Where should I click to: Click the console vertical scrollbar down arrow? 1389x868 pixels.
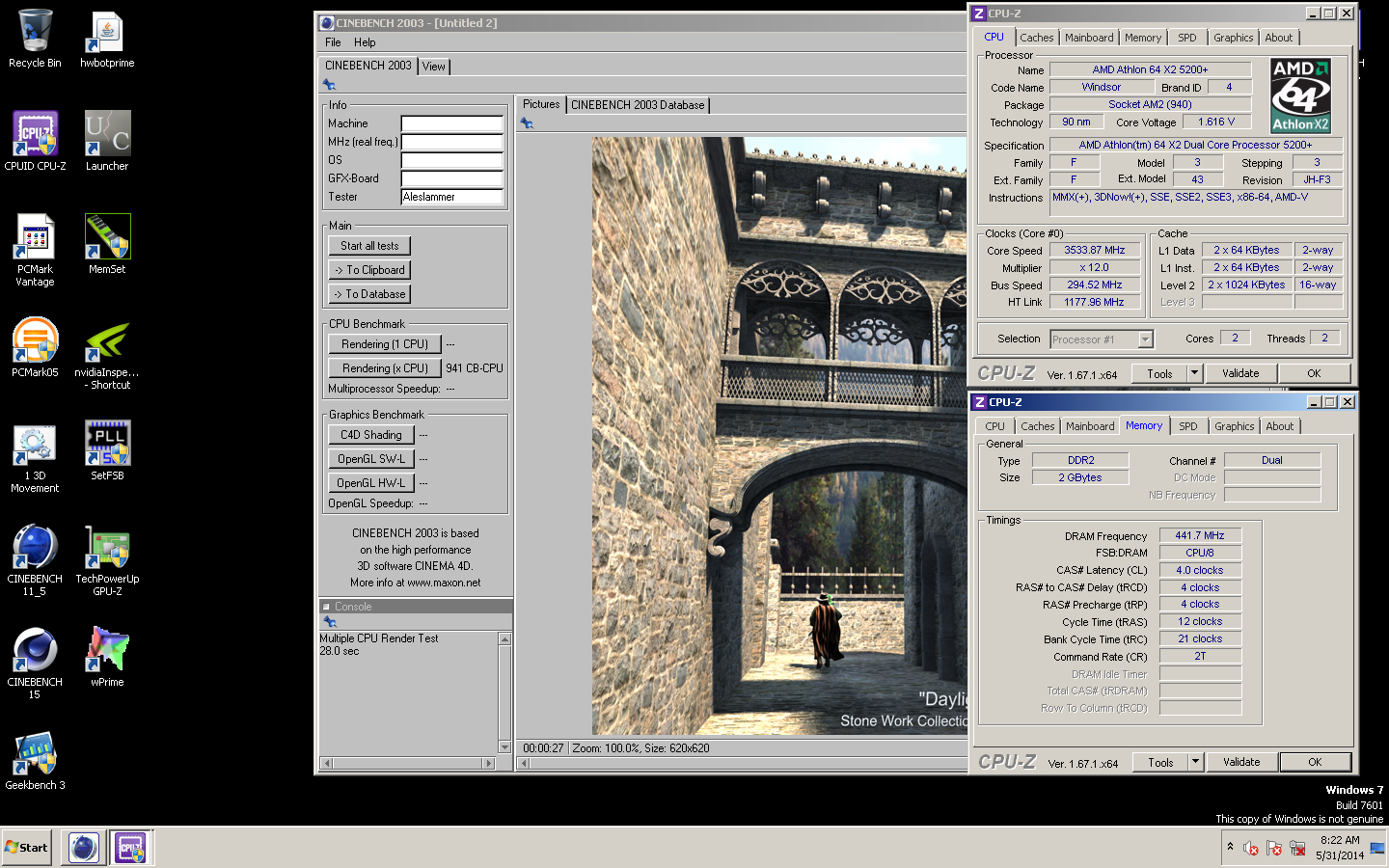pos(504,747)
